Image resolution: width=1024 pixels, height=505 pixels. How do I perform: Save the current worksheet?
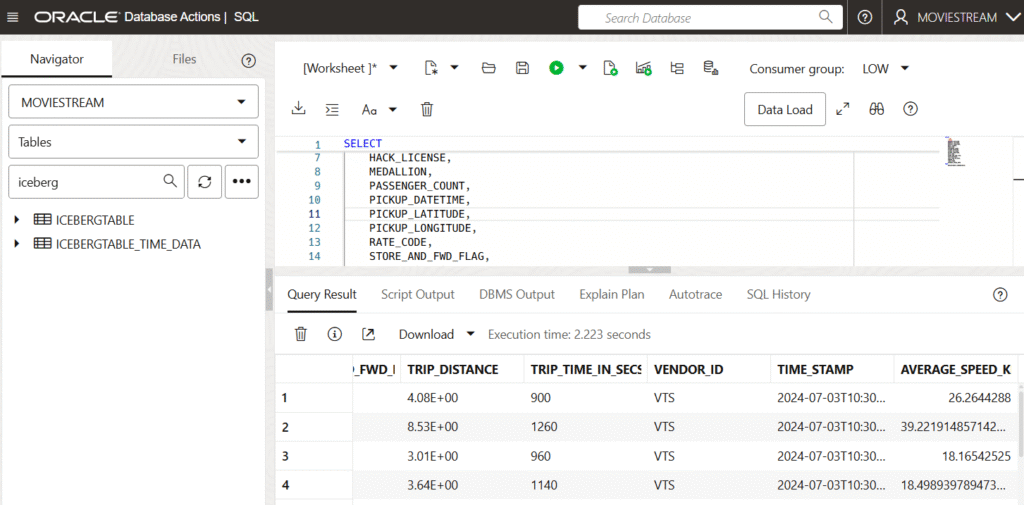tap(522, 68)
